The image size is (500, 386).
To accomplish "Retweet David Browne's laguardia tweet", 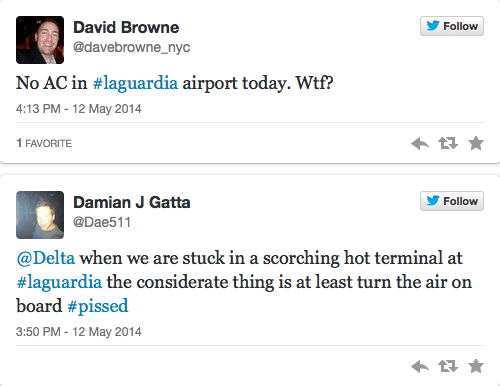I will (x=448, y=143).
